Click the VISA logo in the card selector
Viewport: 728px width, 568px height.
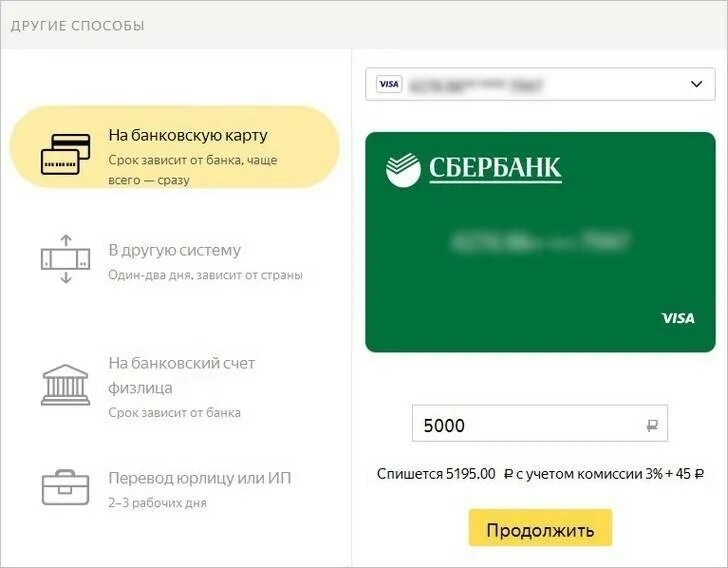pos(389,84)
